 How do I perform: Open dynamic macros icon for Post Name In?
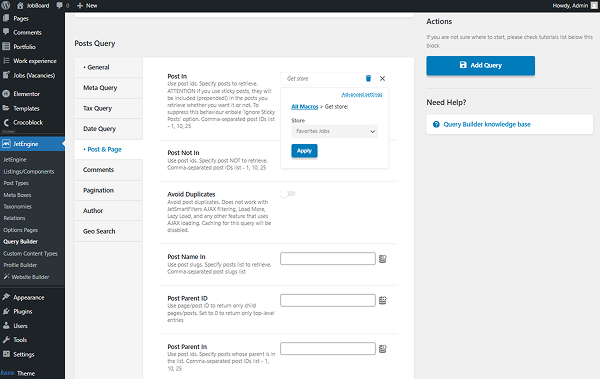pos(383,259)
